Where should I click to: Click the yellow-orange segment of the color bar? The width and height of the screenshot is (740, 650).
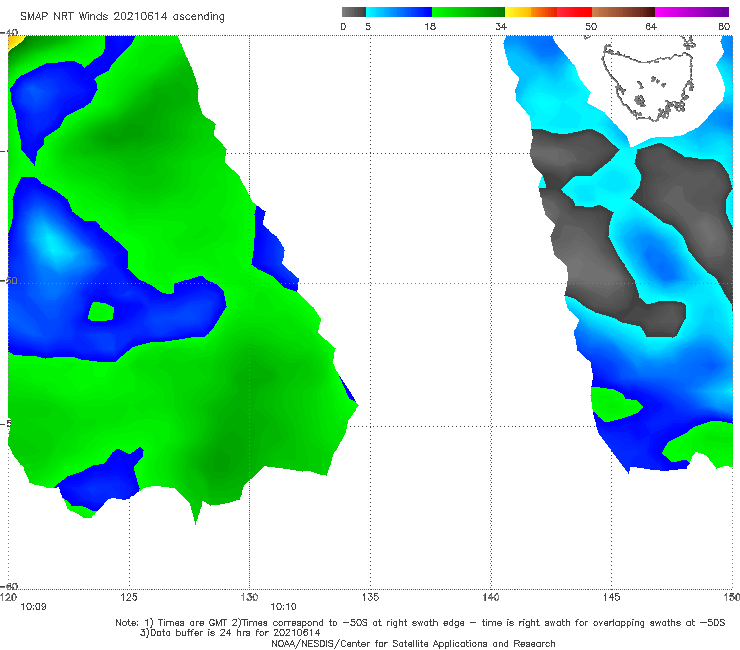(531, 12)
